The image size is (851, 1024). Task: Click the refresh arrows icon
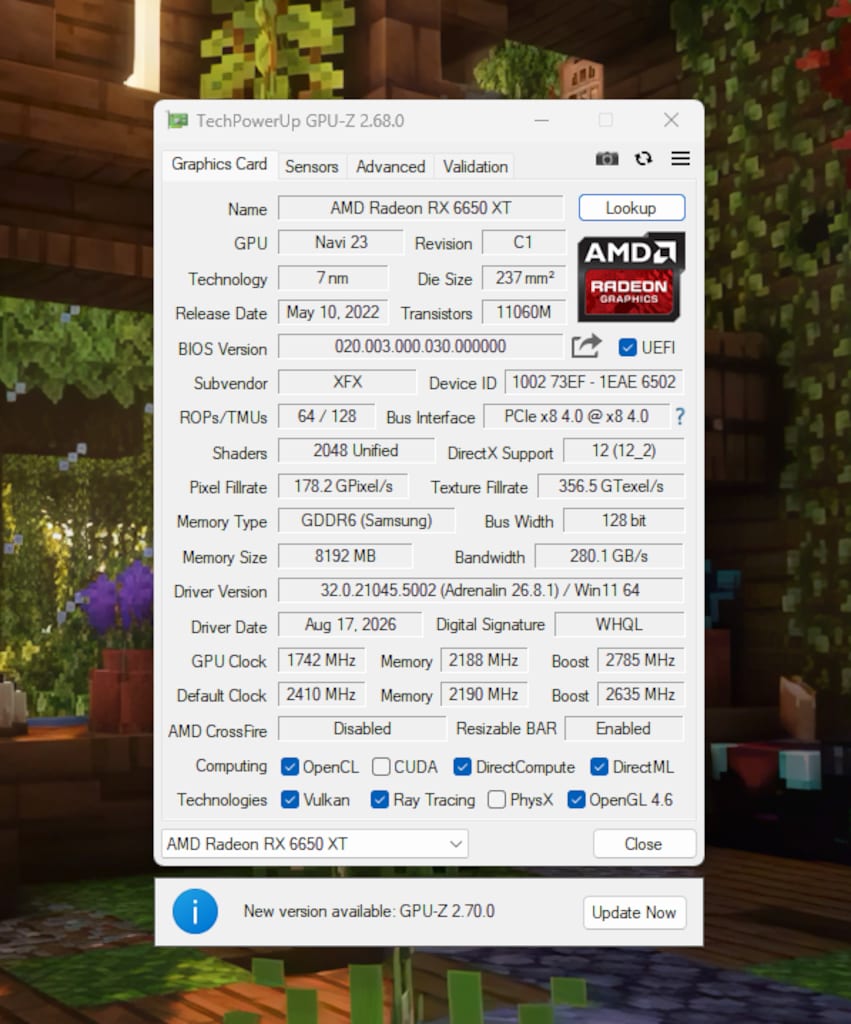coord(643,159)
